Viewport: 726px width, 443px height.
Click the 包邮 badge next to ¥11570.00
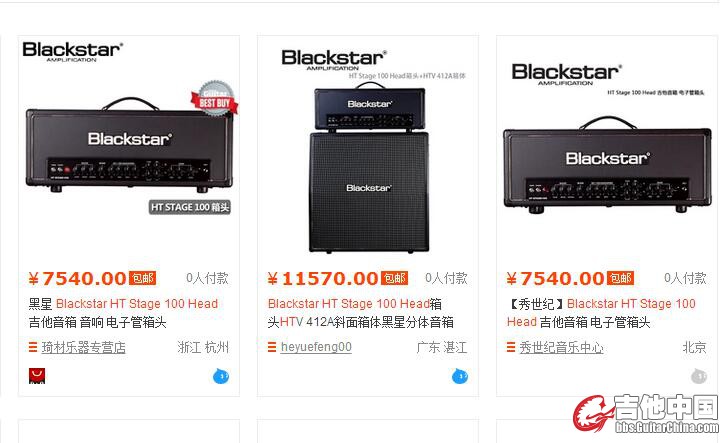[394, 278]
